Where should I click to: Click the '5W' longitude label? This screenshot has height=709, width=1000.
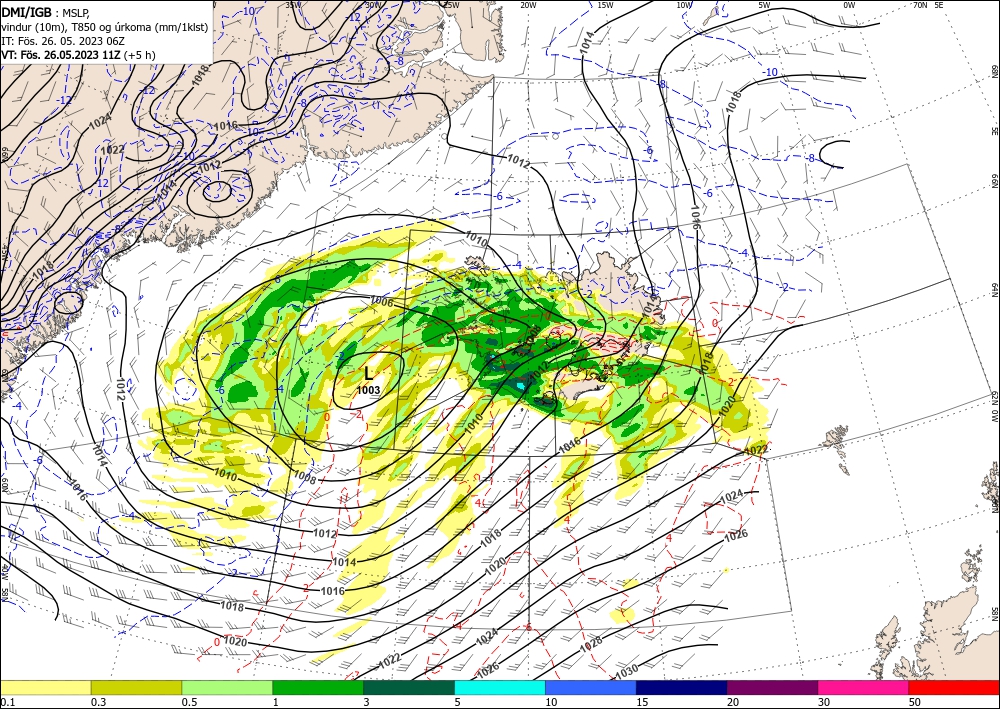click(765, 4)
